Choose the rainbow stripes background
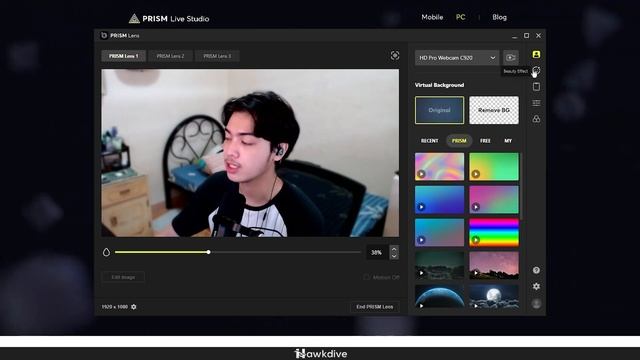Screen dimensions: 640x360 (x=494, y=232)
